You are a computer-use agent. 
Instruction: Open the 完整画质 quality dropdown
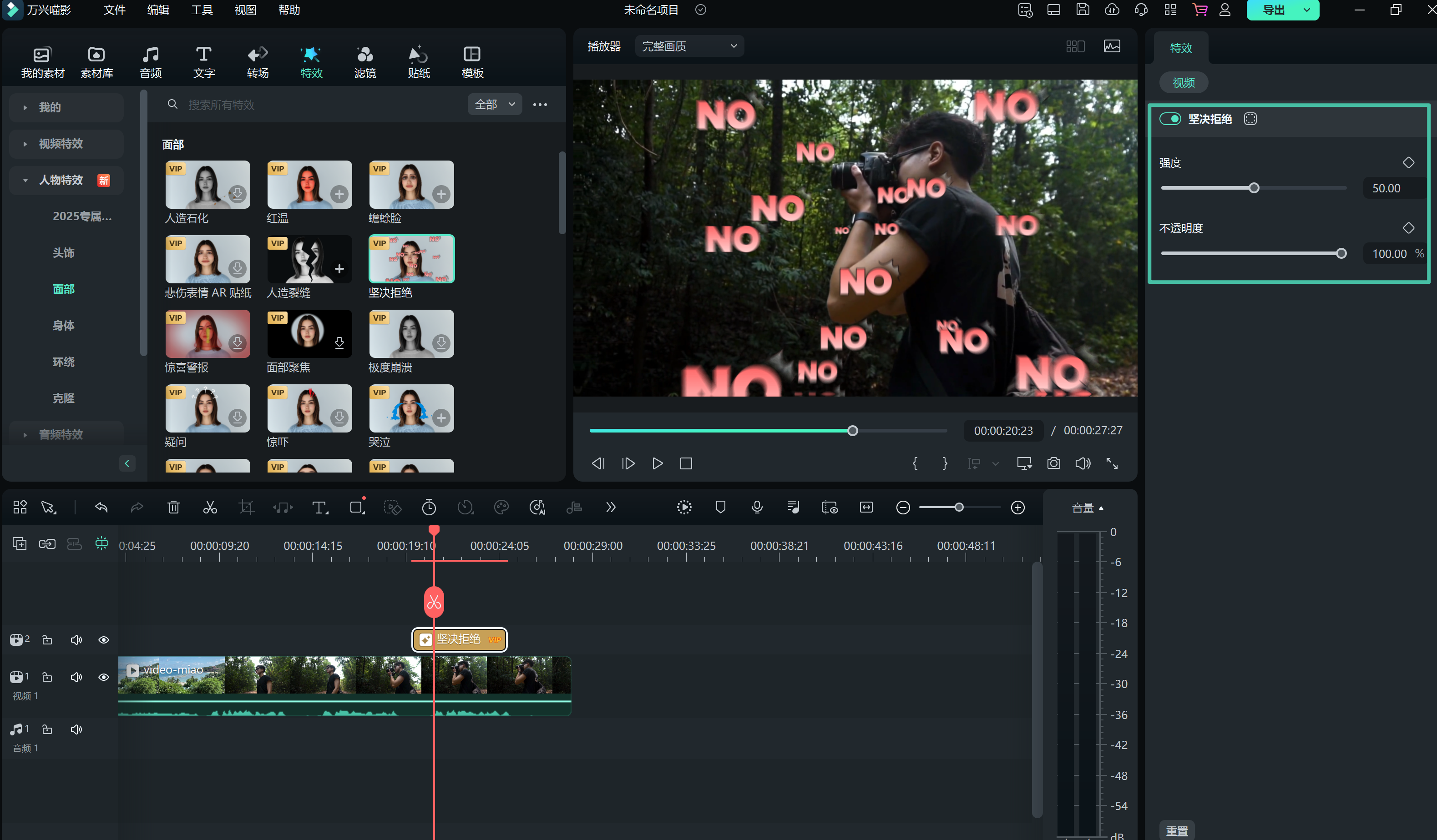689,46
